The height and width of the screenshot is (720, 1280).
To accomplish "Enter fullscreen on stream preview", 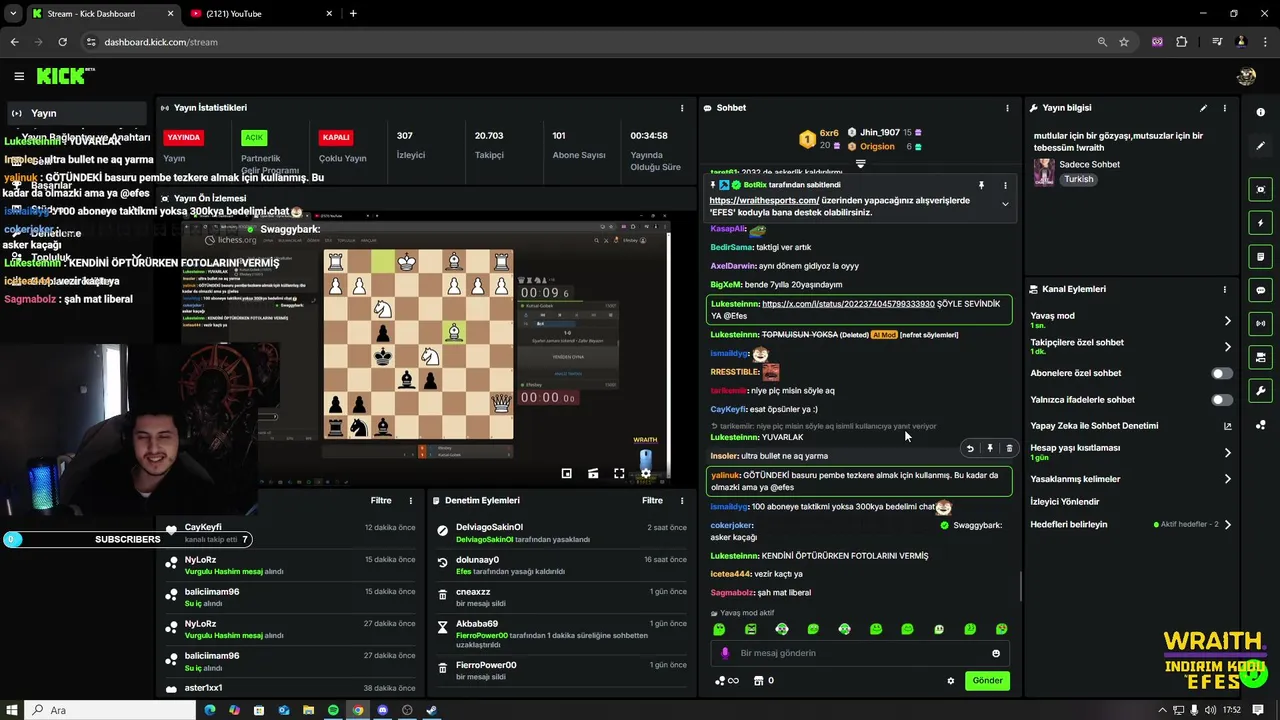I will coord(619,474).
